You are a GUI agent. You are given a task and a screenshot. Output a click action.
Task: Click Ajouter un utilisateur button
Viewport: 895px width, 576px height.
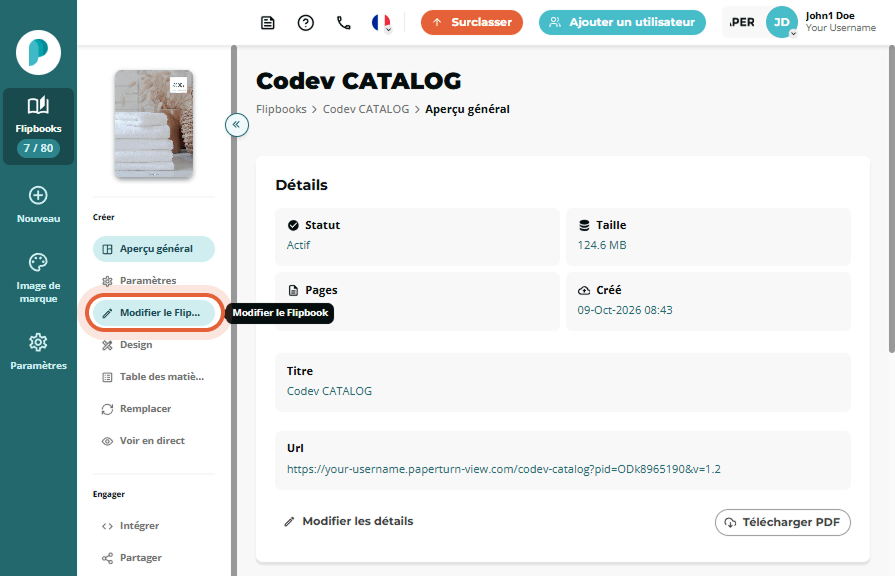click(622, 22)
